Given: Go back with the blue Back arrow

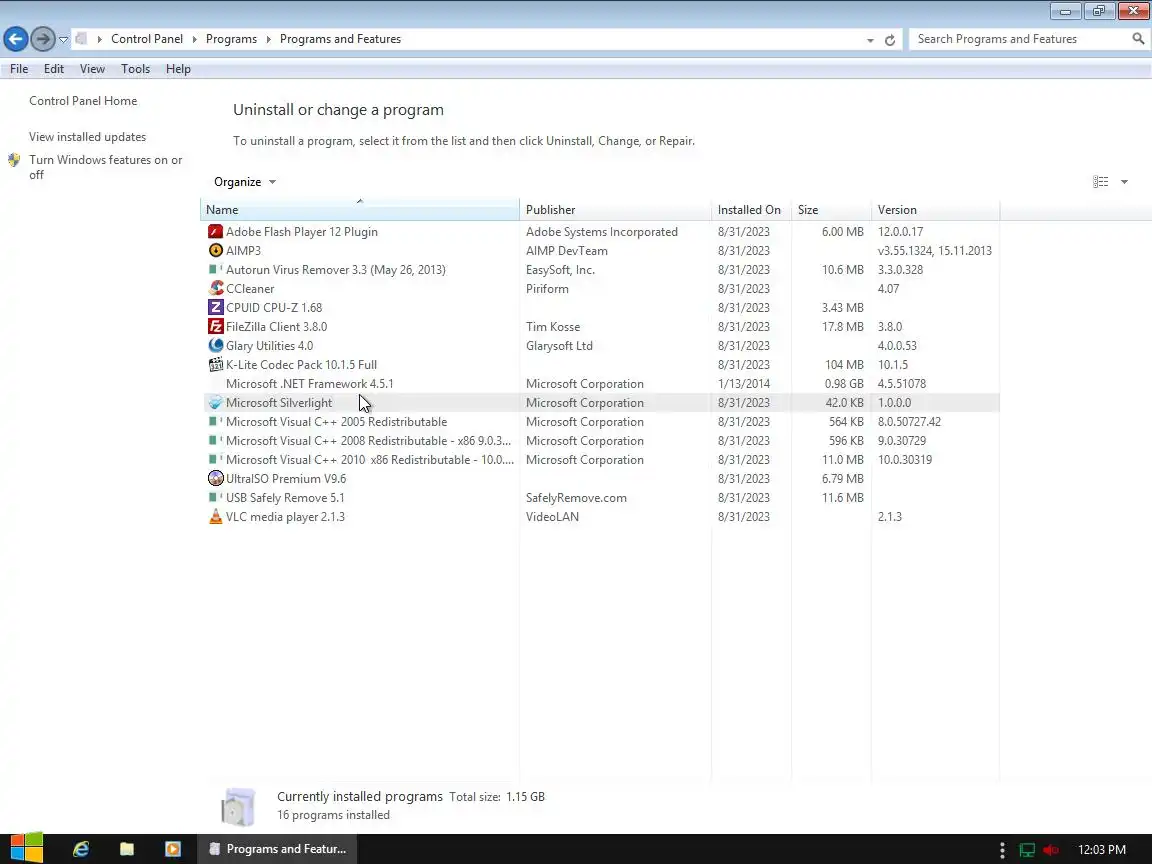Looking at the screenshot, I should (x=15, y=39).
